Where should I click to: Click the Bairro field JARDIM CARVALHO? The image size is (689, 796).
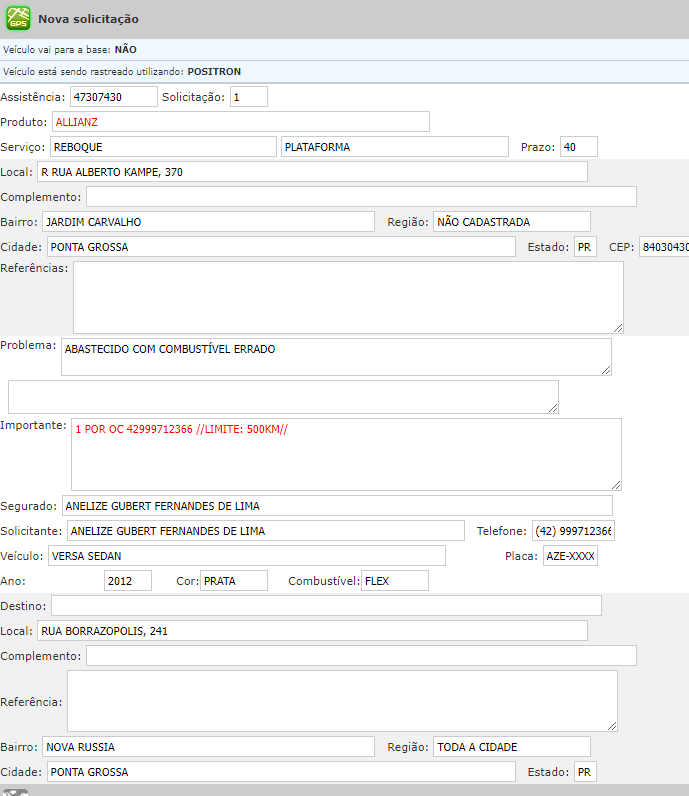(208, 222)
